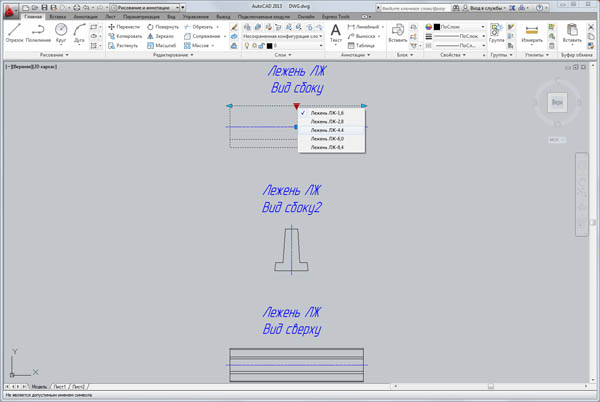Click the black layer color swatch

pos(269,46)
